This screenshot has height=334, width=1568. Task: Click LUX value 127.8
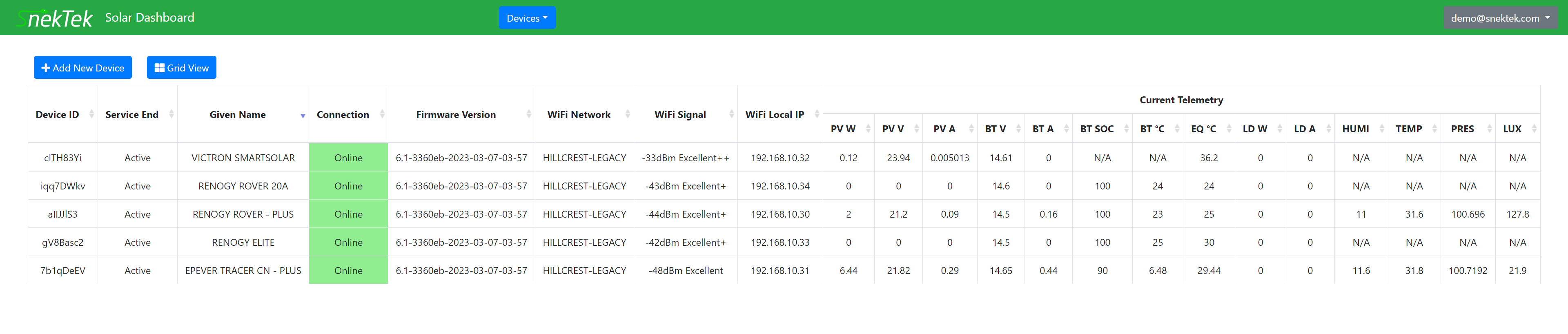(1517, 214)
